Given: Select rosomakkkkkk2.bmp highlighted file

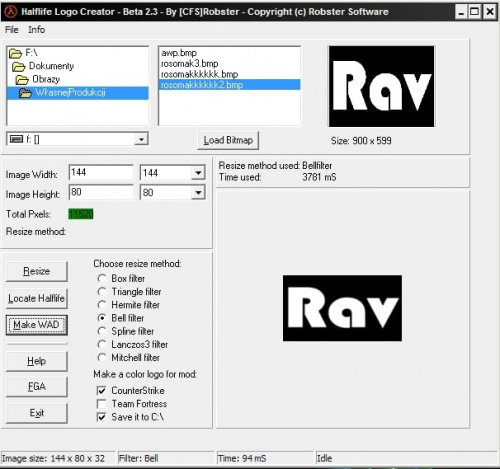Looking at the screenshot, I should [230, 85].
